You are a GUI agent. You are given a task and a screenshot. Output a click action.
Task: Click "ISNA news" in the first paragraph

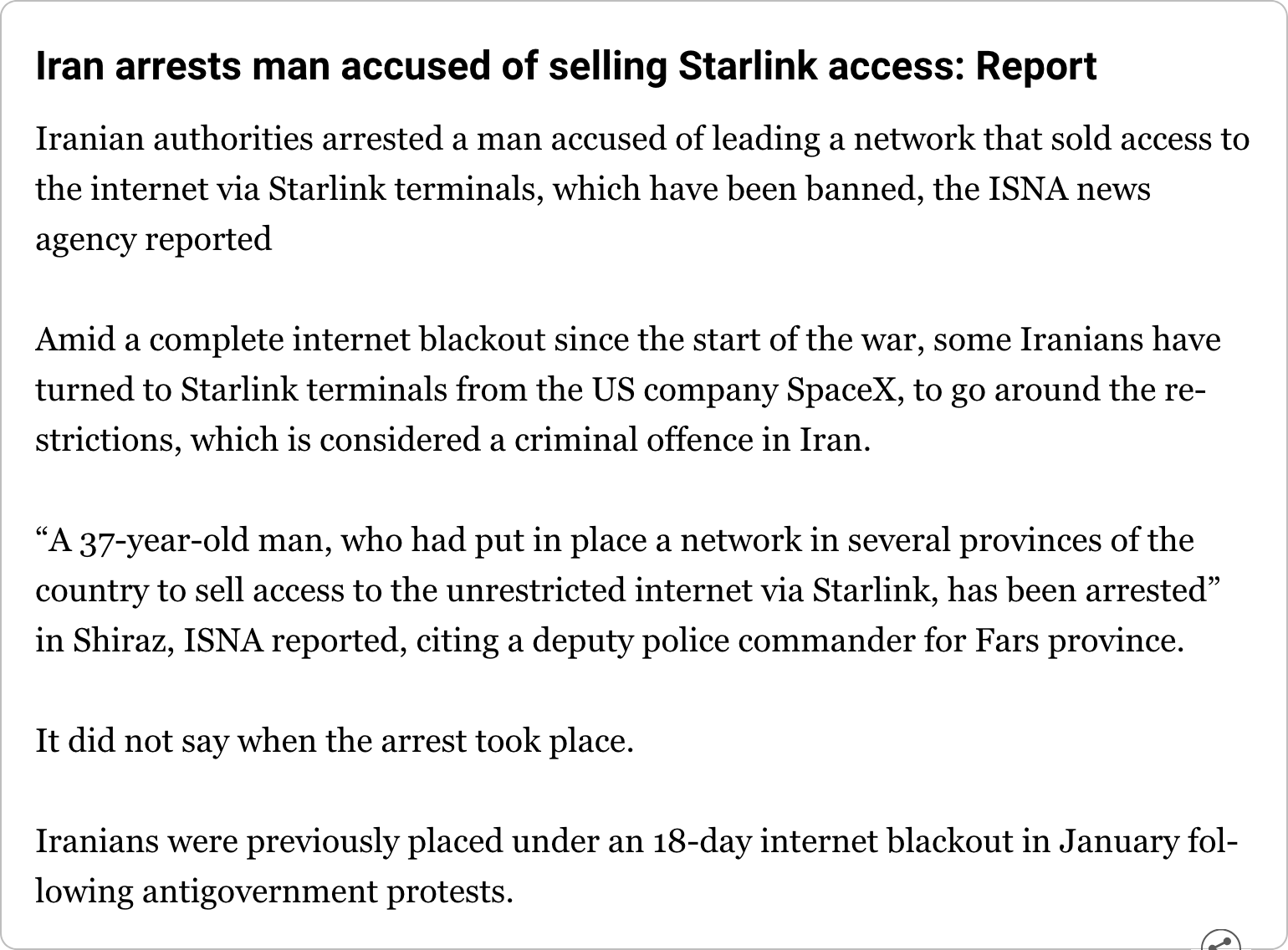pos(1069,189)
